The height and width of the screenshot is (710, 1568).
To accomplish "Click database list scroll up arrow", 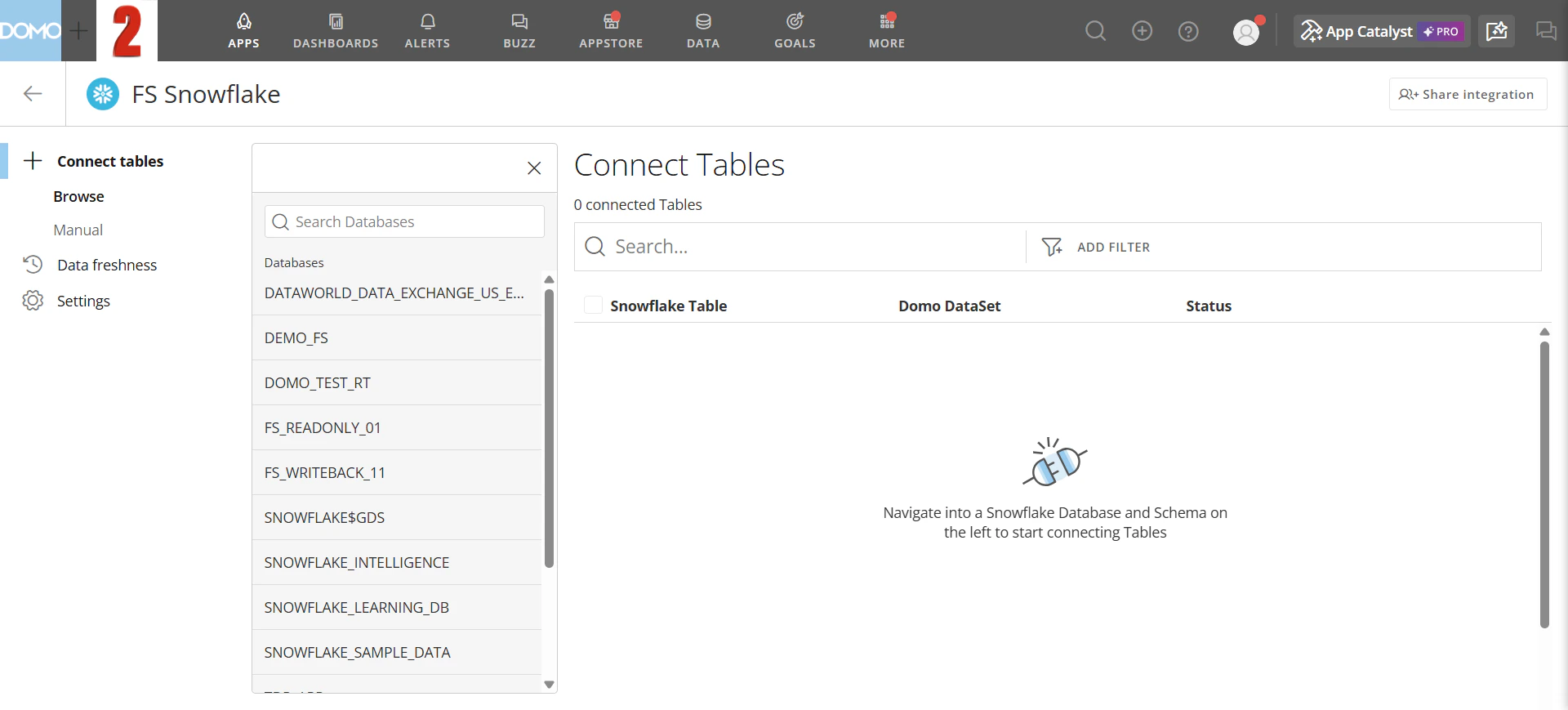I will click(549, 279).
